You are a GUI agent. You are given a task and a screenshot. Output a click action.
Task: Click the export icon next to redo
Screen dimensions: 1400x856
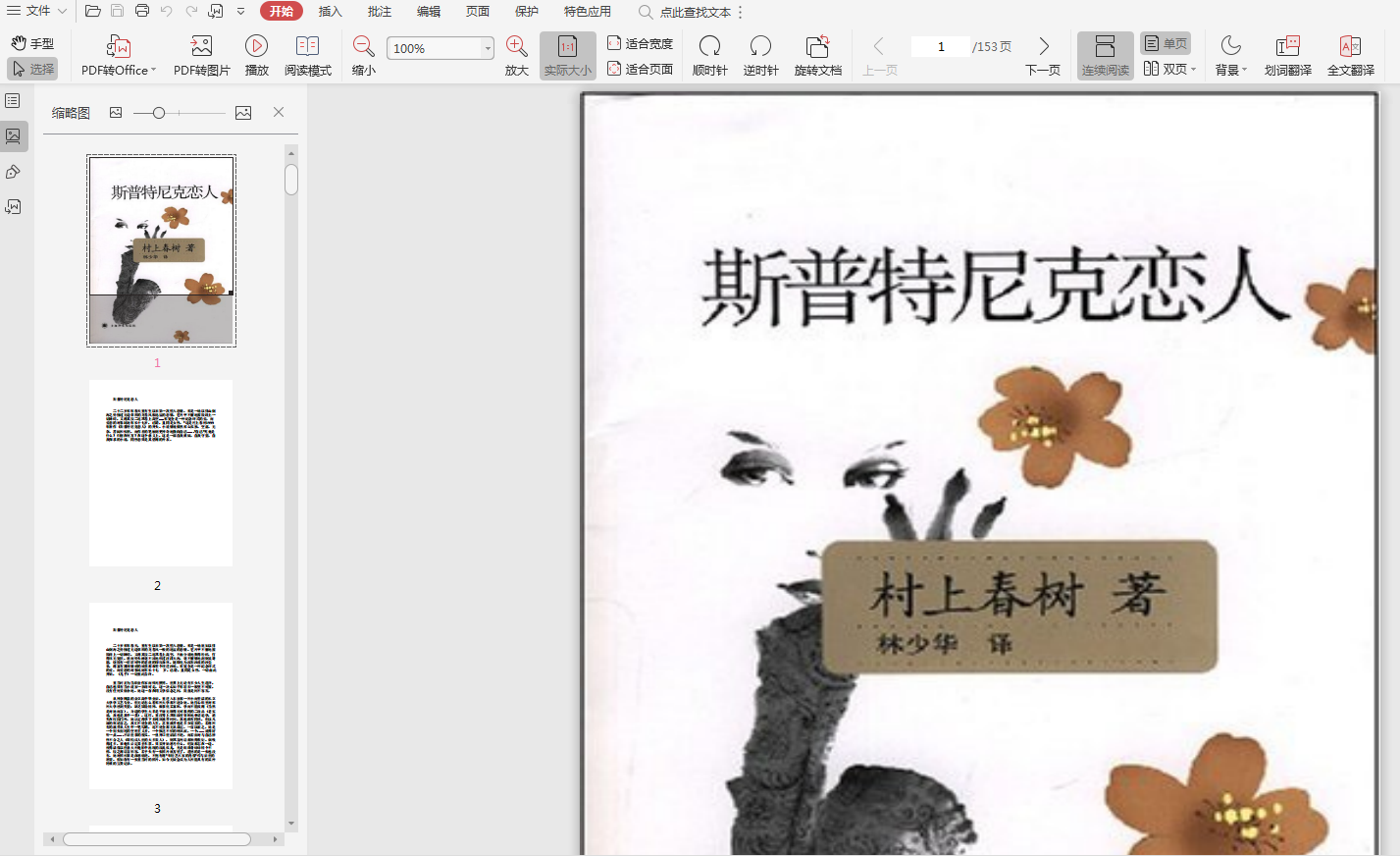(216, 12)
